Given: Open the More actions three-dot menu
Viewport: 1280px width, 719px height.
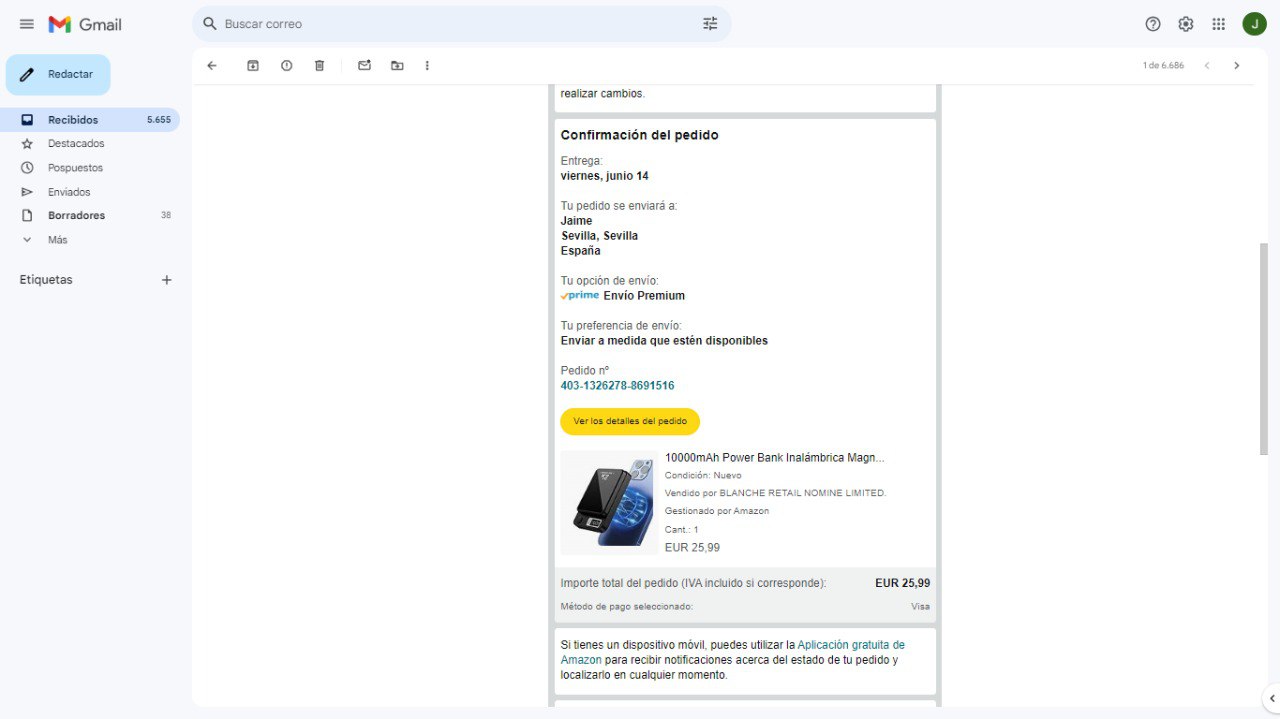Looking at the screenshot, I should (x=427, y=66).
